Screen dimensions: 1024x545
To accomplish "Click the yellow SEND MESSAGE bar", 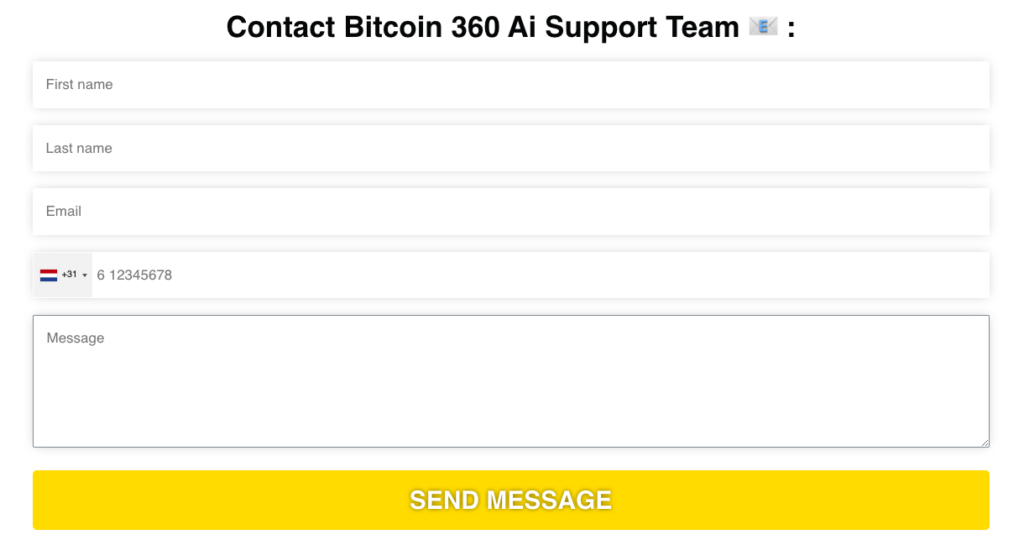I will point(511,500).
